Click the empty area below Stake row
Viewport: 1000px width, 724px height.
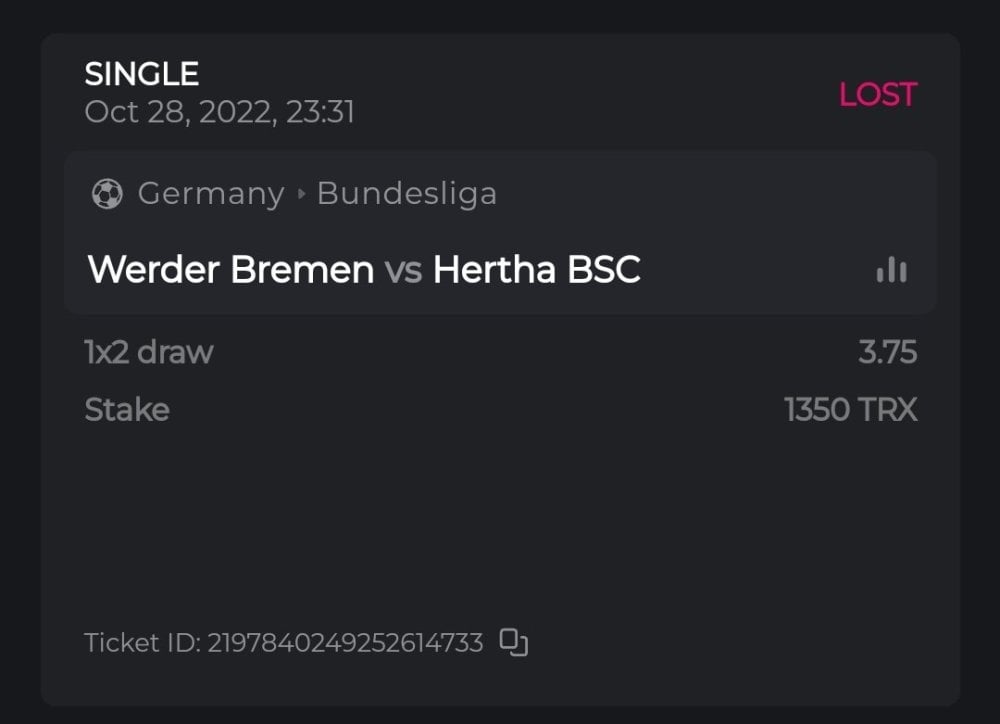500,520
